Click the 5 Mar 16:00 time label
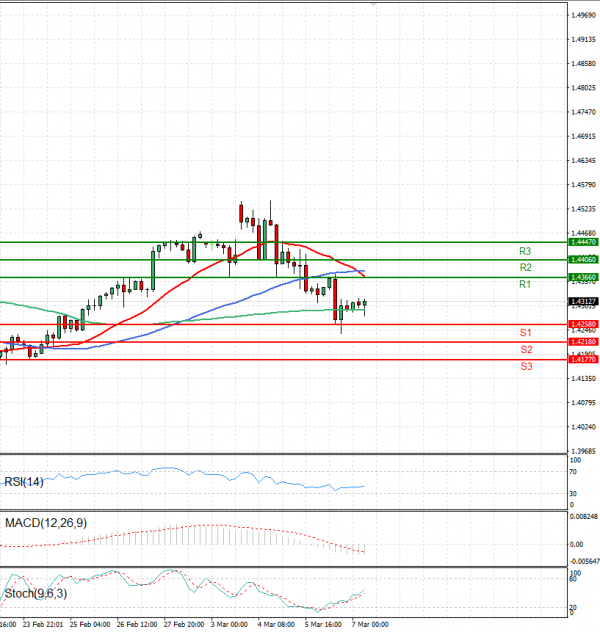The width and height of the screenshot is (600, 632). (323, 624)
